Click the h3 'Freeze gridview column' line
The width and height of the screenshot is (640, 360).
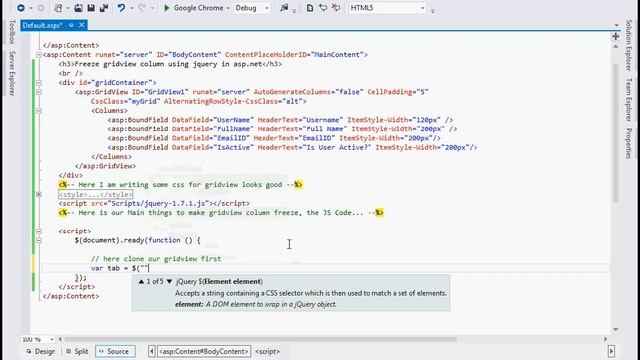(x=170, y=64)
